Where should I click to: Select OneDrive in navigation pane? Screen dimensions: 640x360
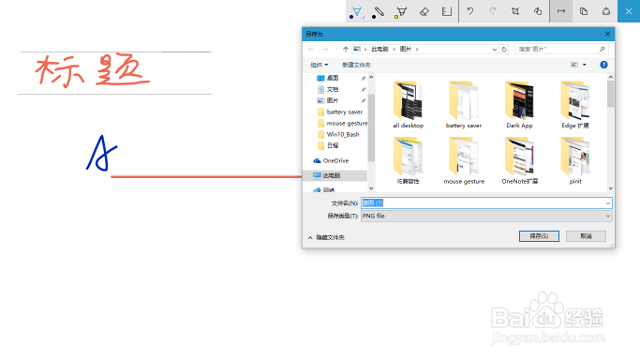(x=336, y=161)
